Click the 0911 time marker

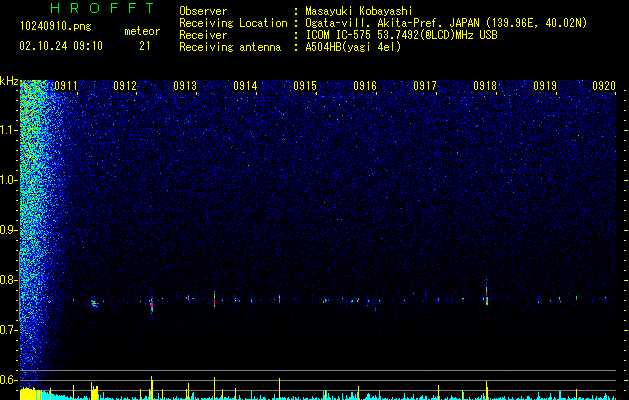pos(66,86)
